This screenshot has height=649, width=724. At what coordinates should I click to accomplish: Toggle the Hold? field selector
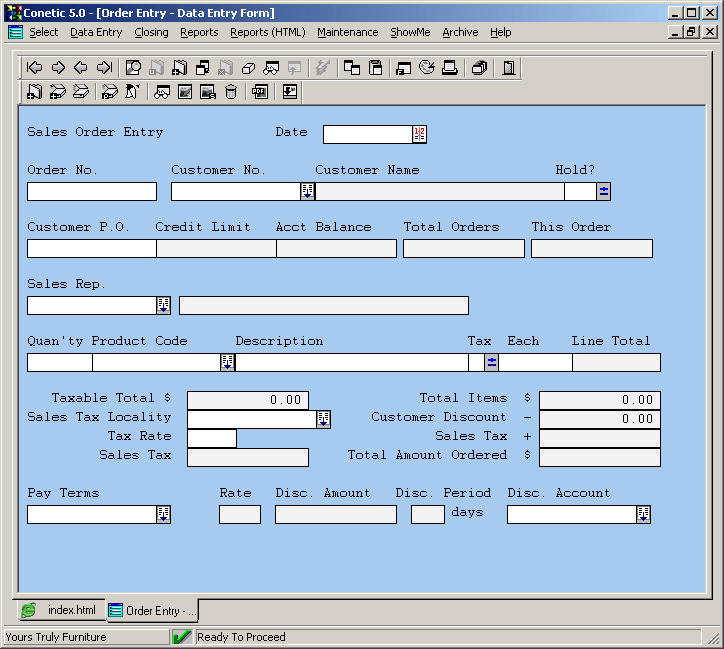604,191
